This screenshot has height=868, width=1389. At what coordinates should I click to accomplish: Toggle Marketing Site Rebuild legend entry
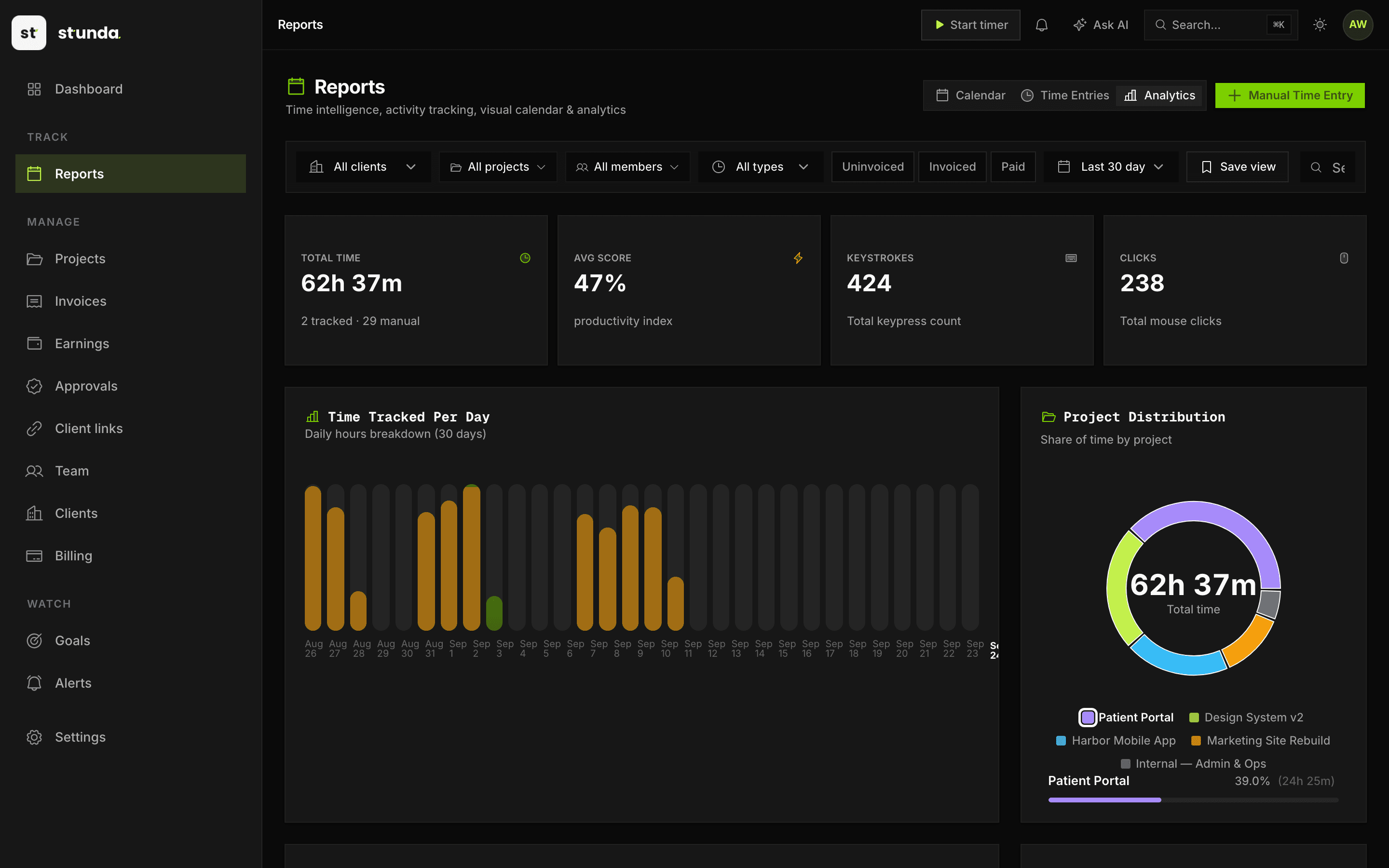1260,741
